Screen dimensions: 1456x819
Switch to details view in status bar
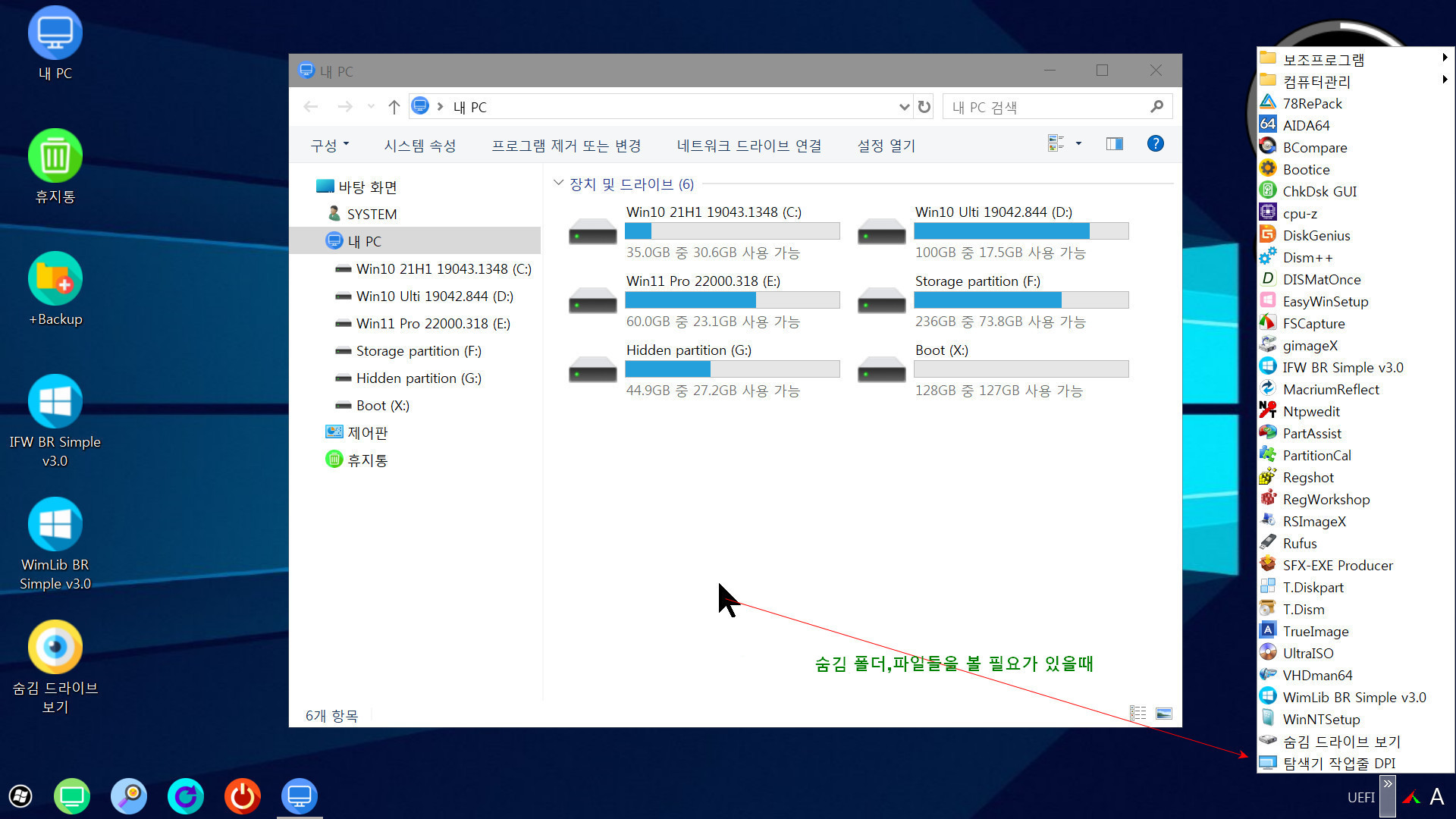[x=1137, y=714]
